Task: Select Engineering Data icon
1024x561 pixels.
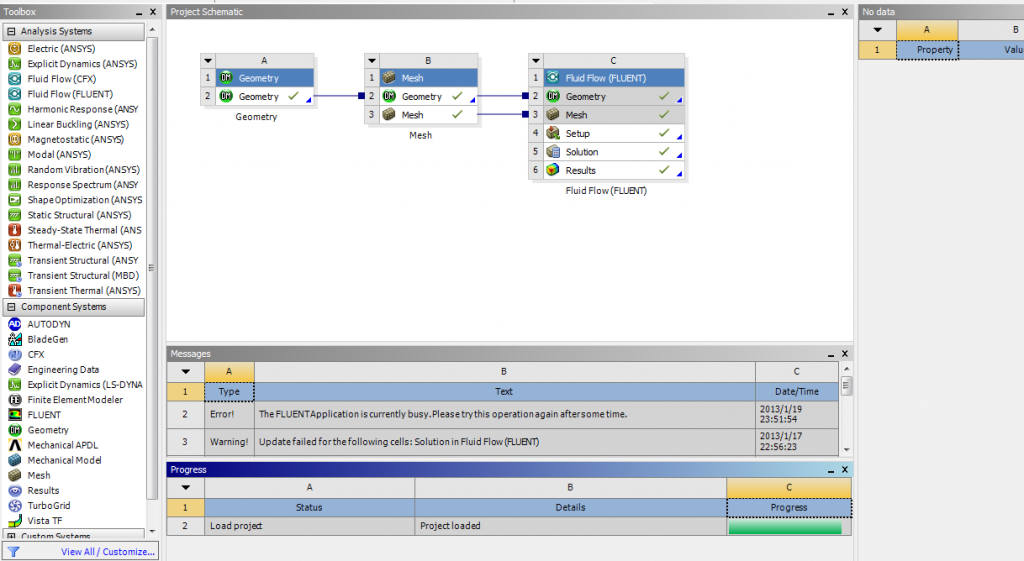Action: coord(14,369)
